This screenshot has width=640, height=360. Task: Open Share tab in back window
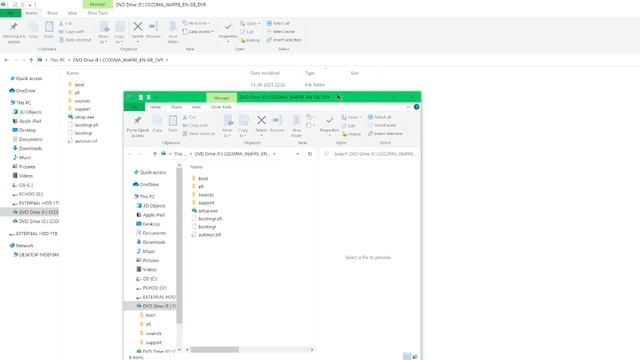[x=52, y=13]
